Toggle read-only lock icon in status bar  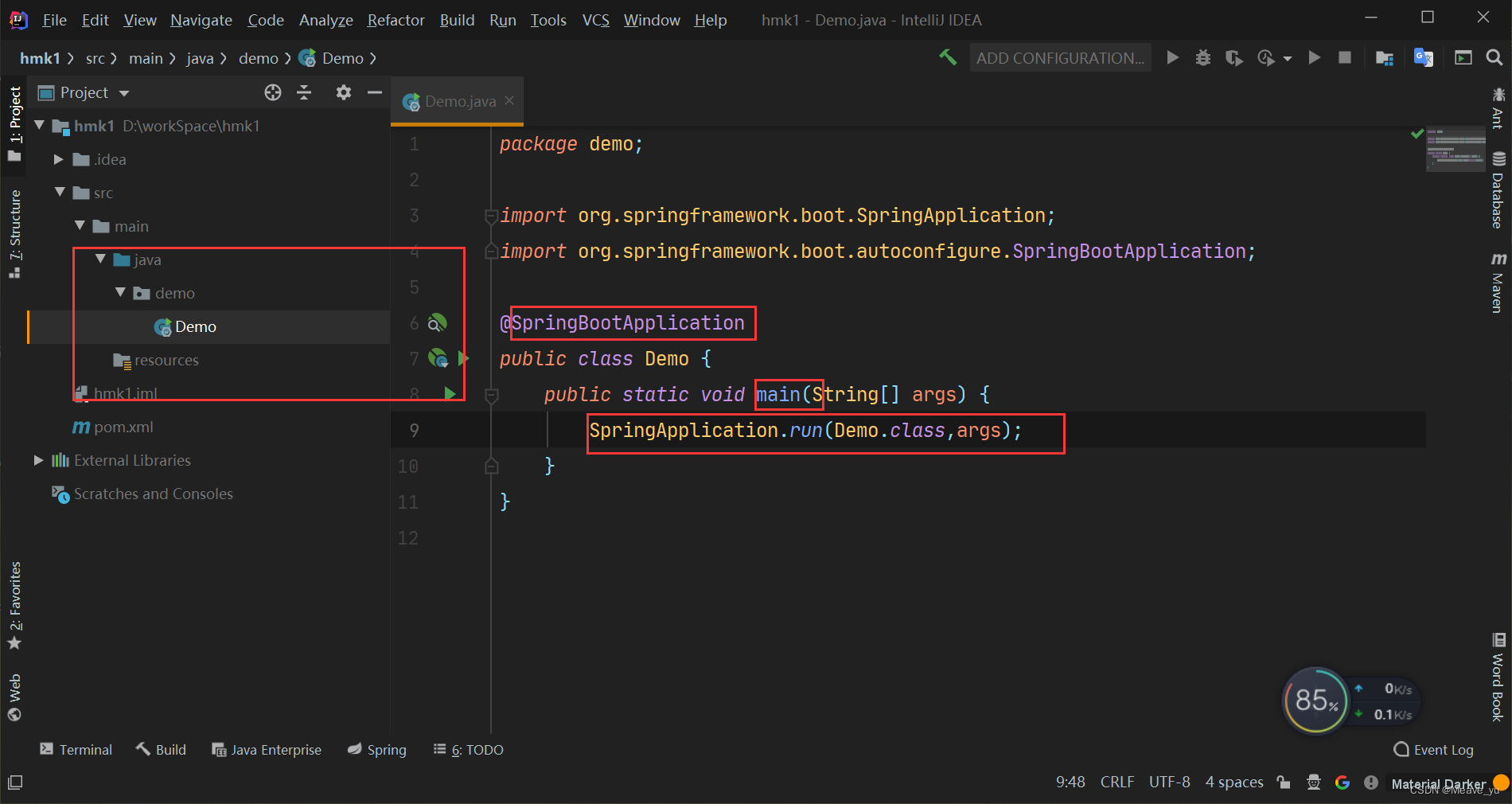tap(1283, 783)
